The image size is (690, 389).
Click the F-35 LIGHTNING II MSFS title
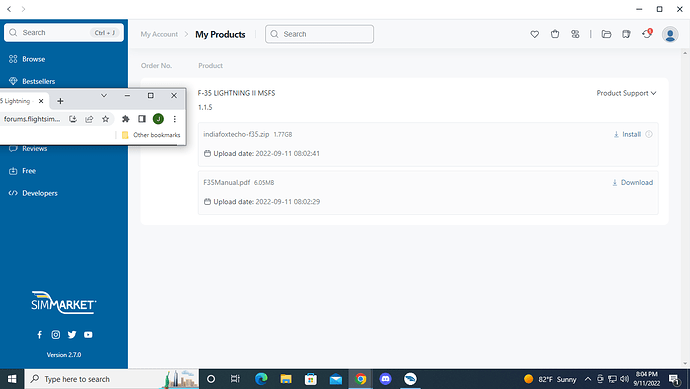(x=236, y=93)
